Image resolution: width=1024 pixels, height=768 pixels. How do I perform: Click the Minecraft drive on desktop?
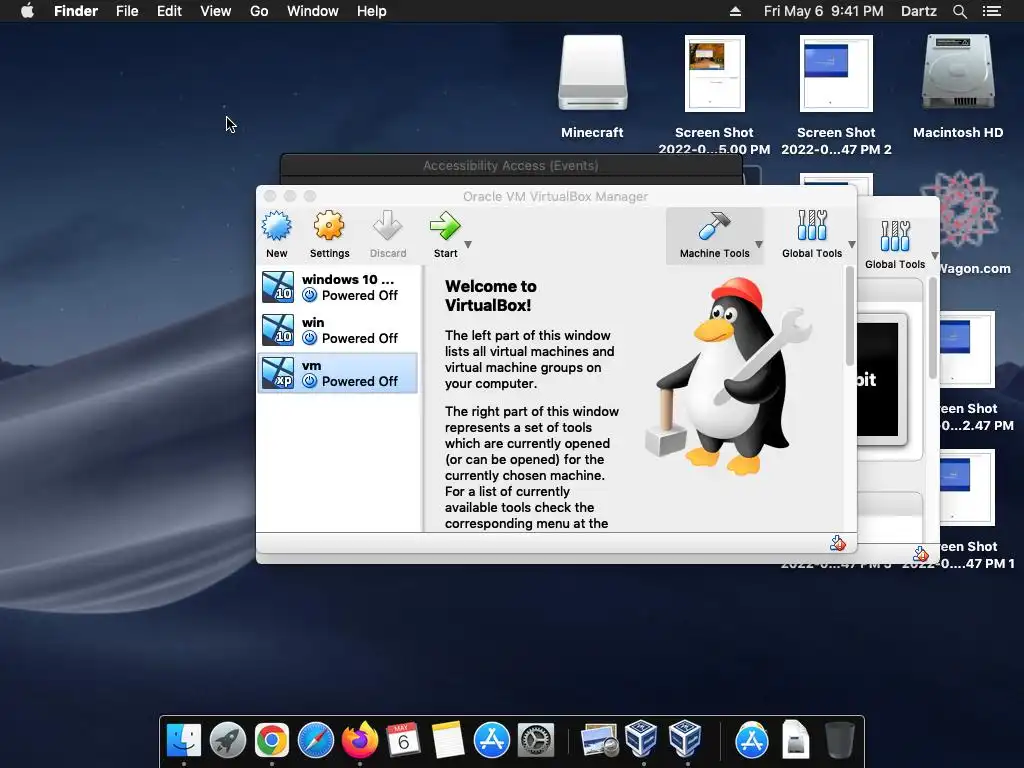coord(592,87)
